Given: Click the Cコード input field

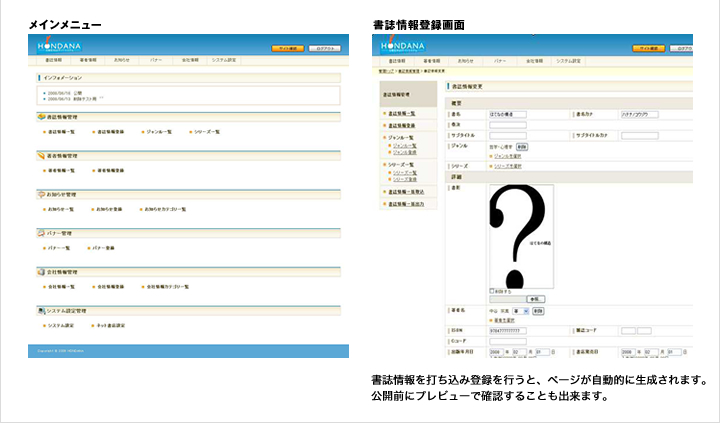Looking at the screenshot, I should pyautogui.click(x=508, y=341).
